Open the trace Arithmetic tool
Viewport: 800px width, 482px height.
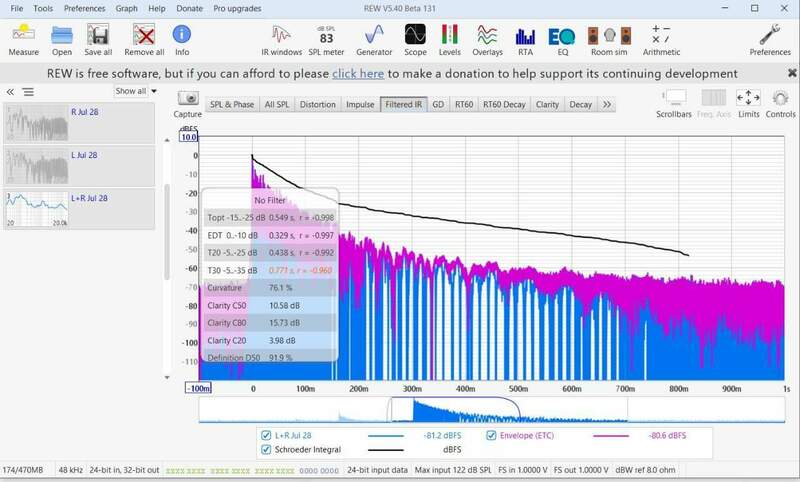click(x=661, y=40)
